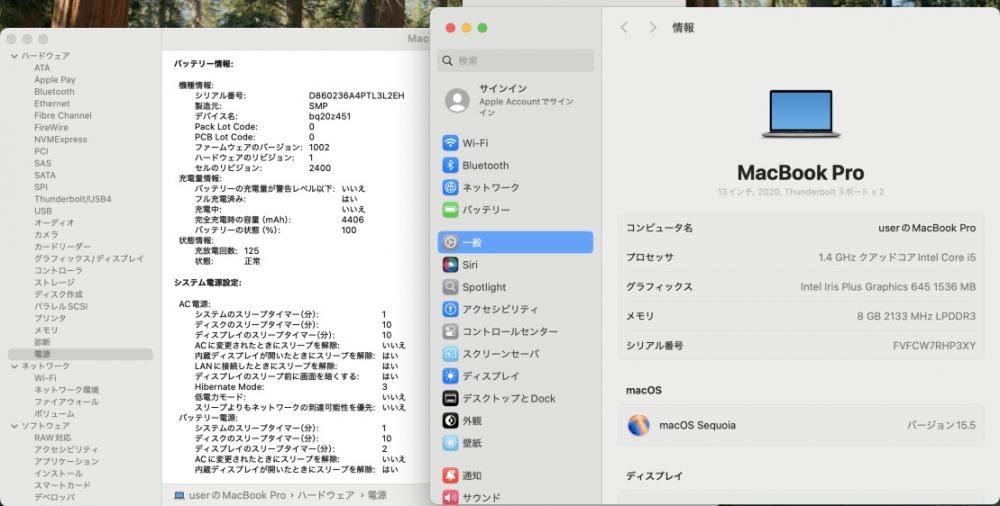The width and height of the screenshot is (1000, 506).
Task: Select NVMExpress tree item
Action: (x=61, y=139)
